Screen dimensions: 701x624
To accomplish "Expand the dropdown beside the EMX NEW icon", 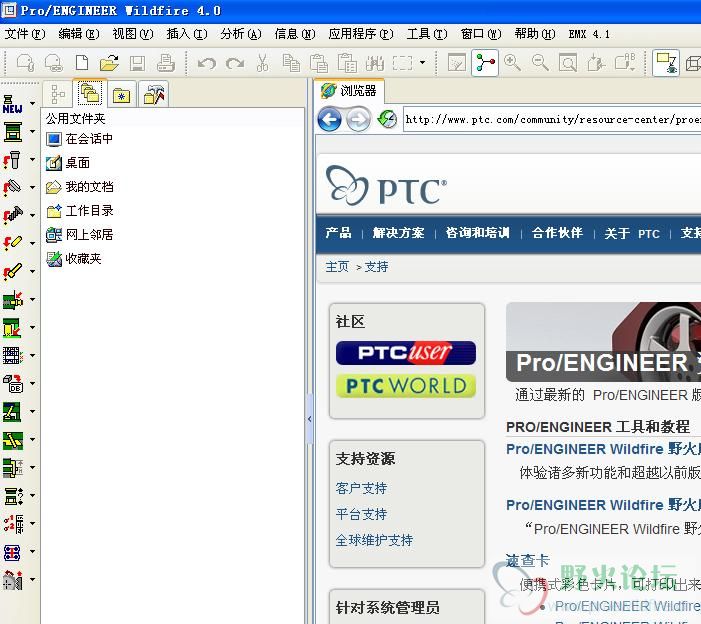I will point(32,104).
